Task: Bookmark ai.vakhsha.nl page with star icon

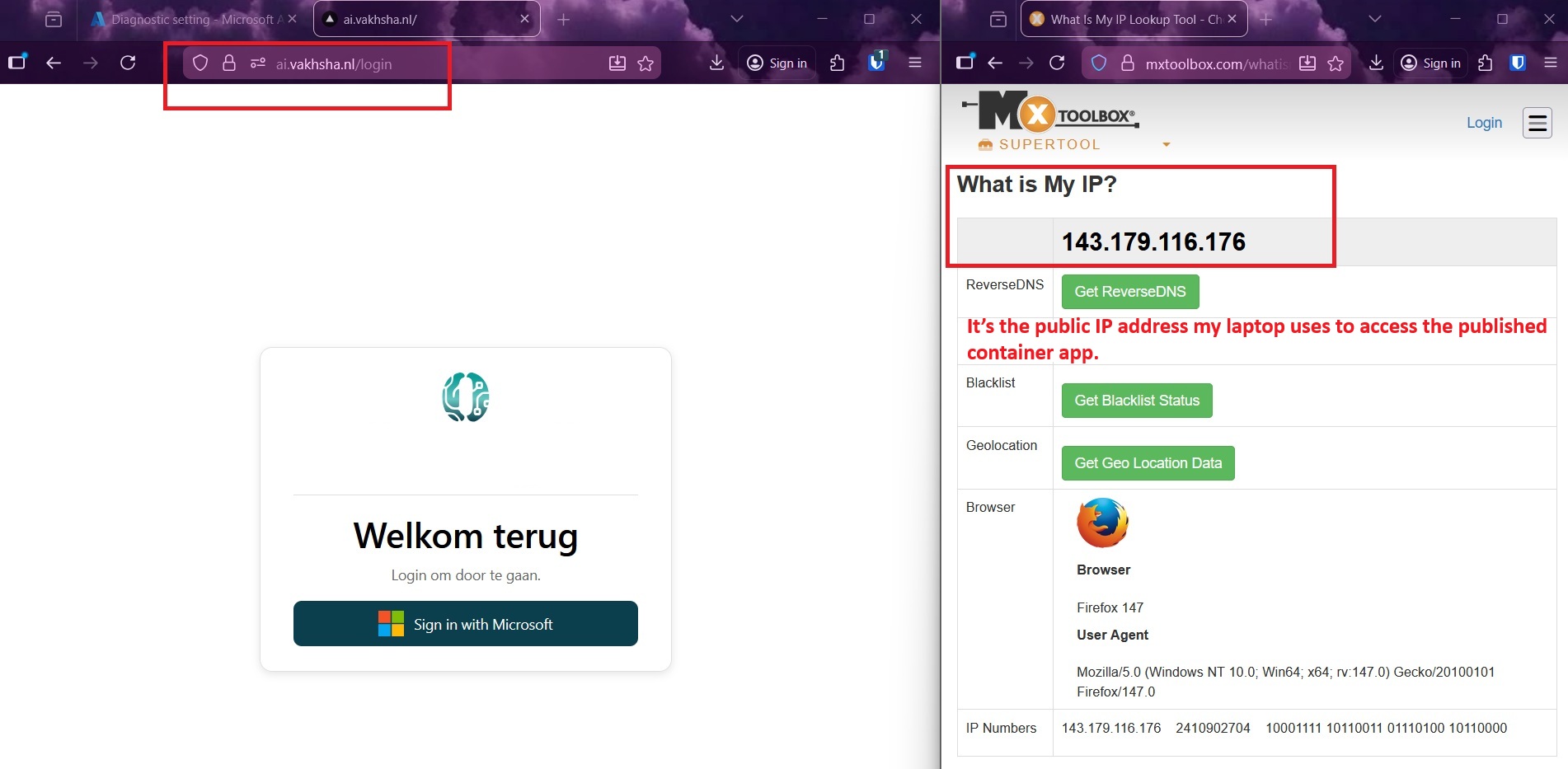Action: pos(646,63)
